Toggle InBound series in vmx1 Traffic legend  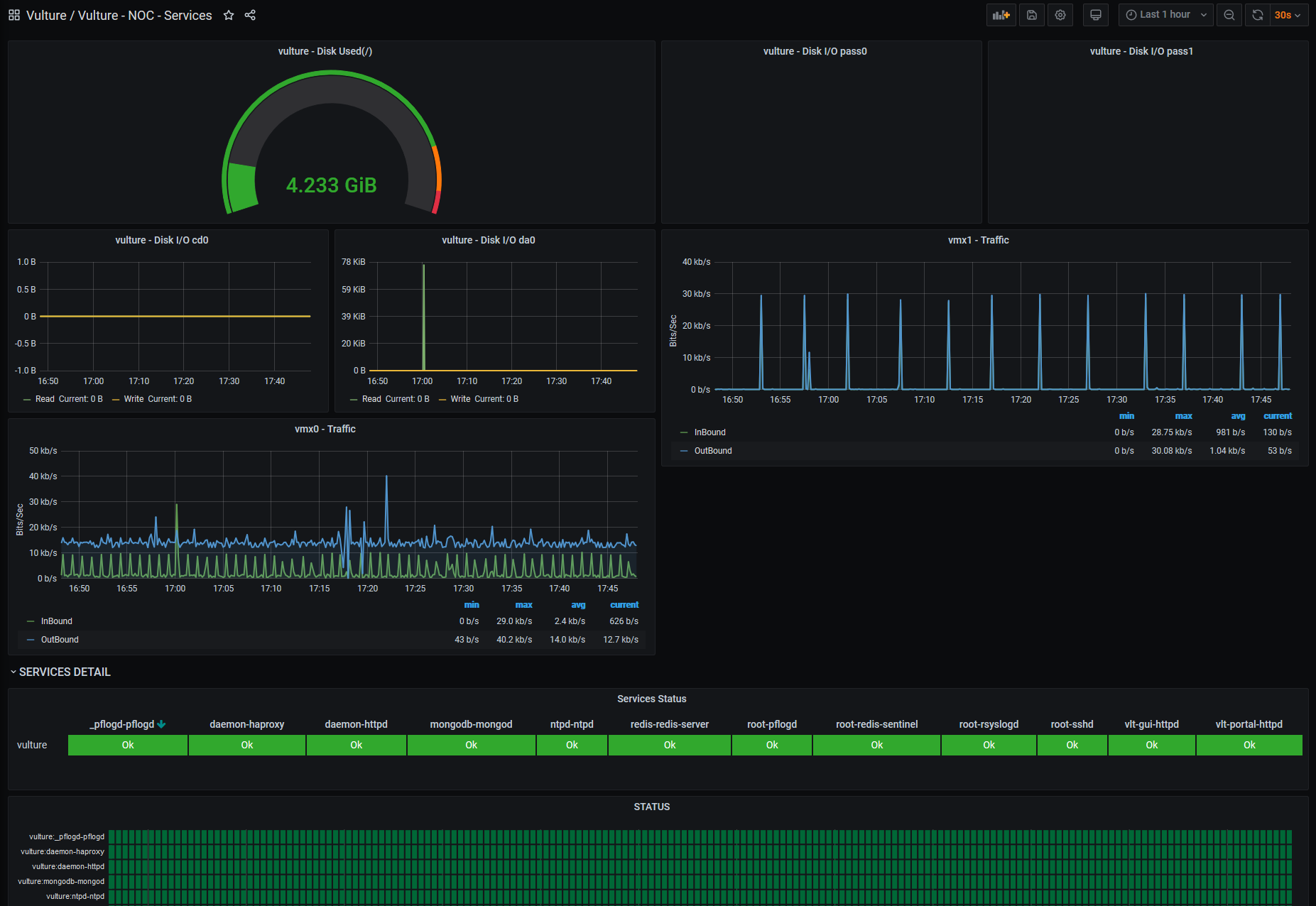(x=709, y=432)
